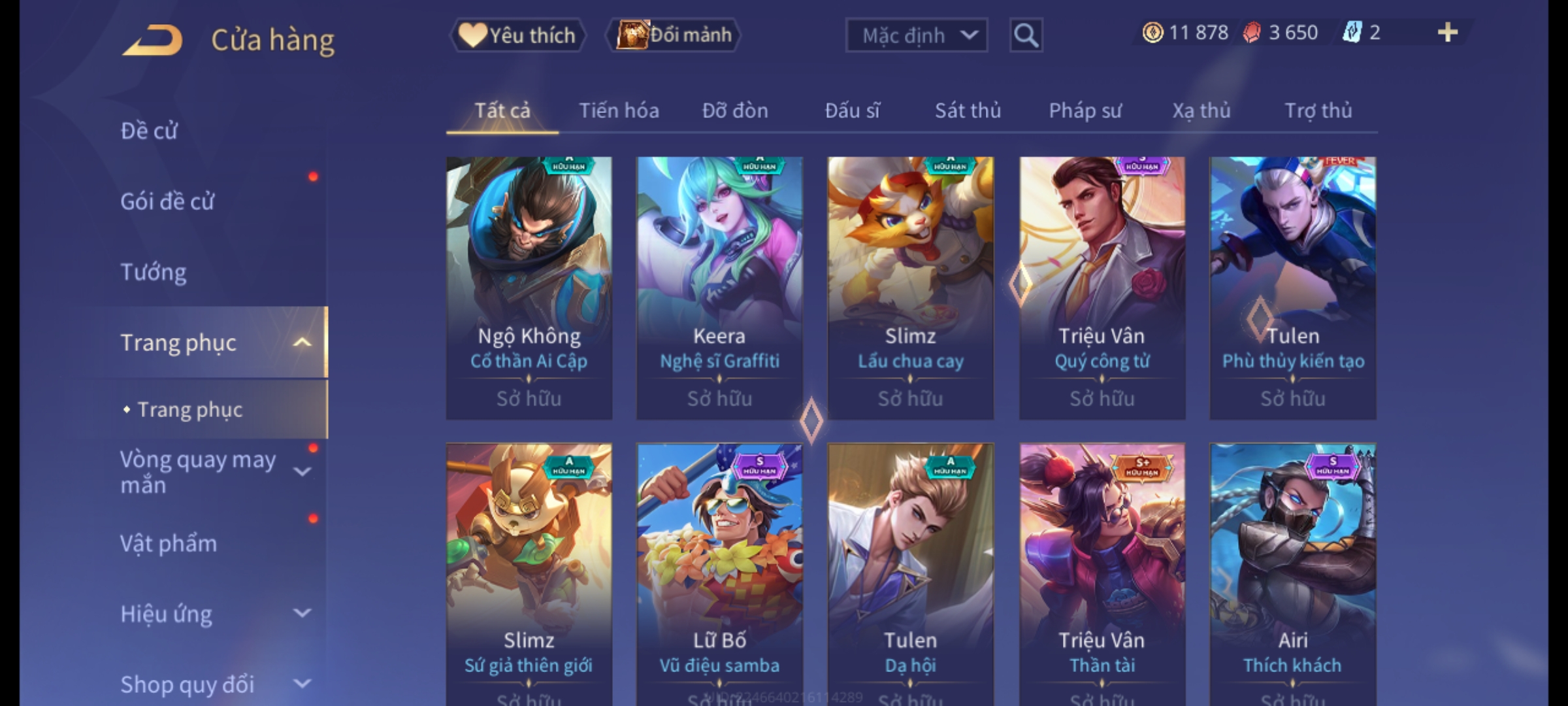Collapse the Trang phục sidebar section
The width and height of the screenshot is (1568, 706).
302,343
